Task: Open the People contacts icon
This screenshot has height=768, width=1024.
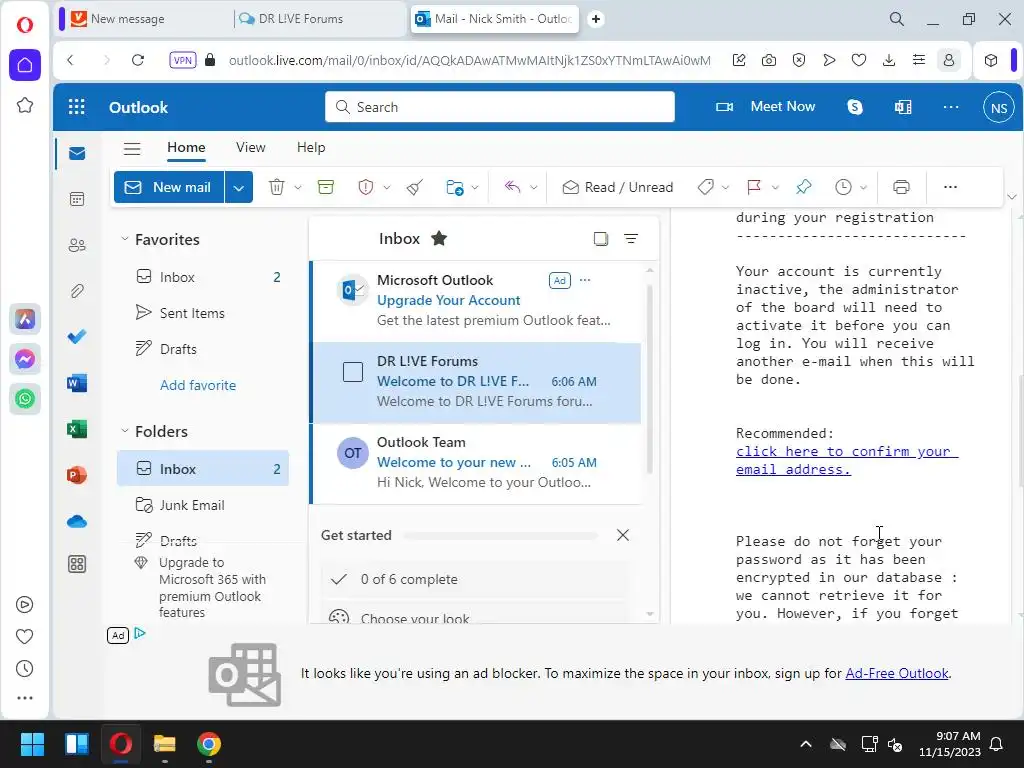Action: pyautogui.click(x=77, y=245)
